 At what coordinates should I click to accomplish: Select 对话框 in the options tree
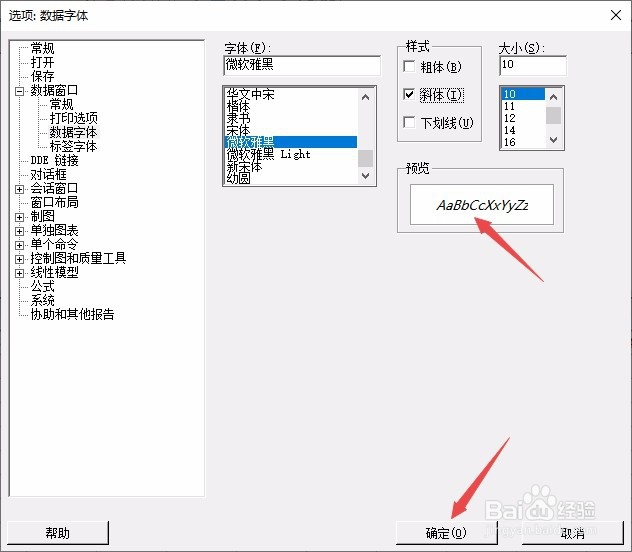coord(48,174)
